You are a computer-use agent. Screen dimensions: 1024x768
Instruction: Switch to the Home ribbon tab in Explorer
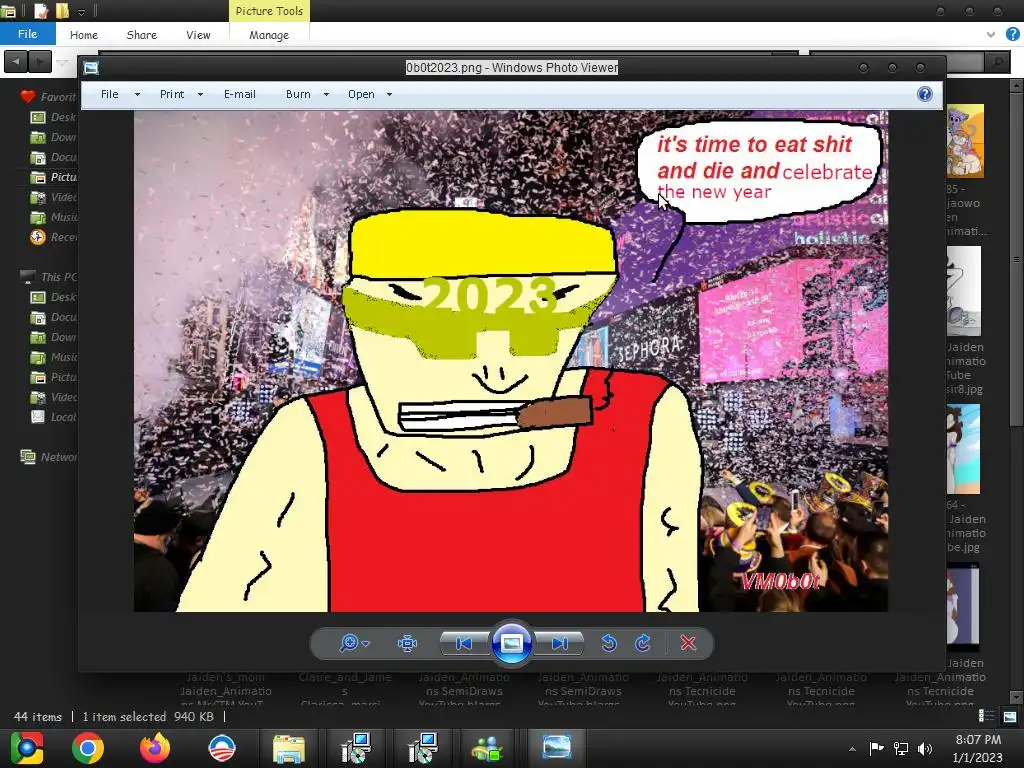pos(84,35)
